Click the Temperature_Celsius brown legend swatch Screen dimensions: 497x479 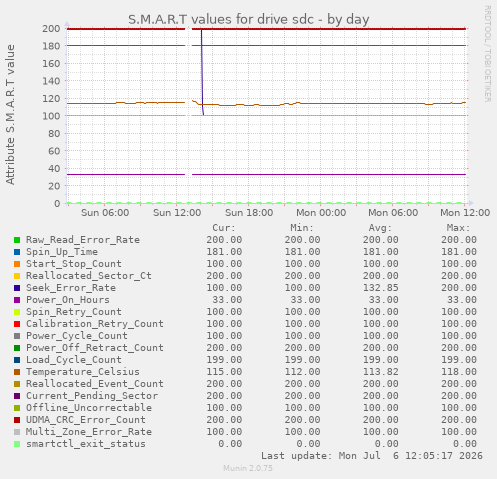pyautogui.click(x=17, y=372)
